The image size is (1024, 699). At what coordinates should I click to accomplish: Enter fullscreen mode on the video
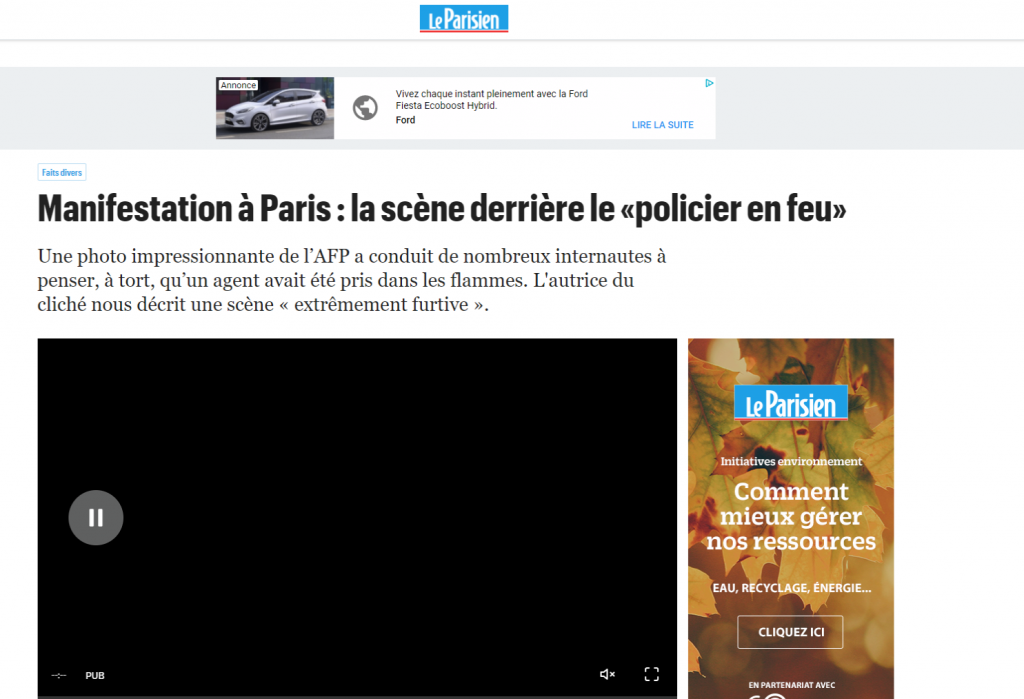pyautogui.click(x=651, y=674)
